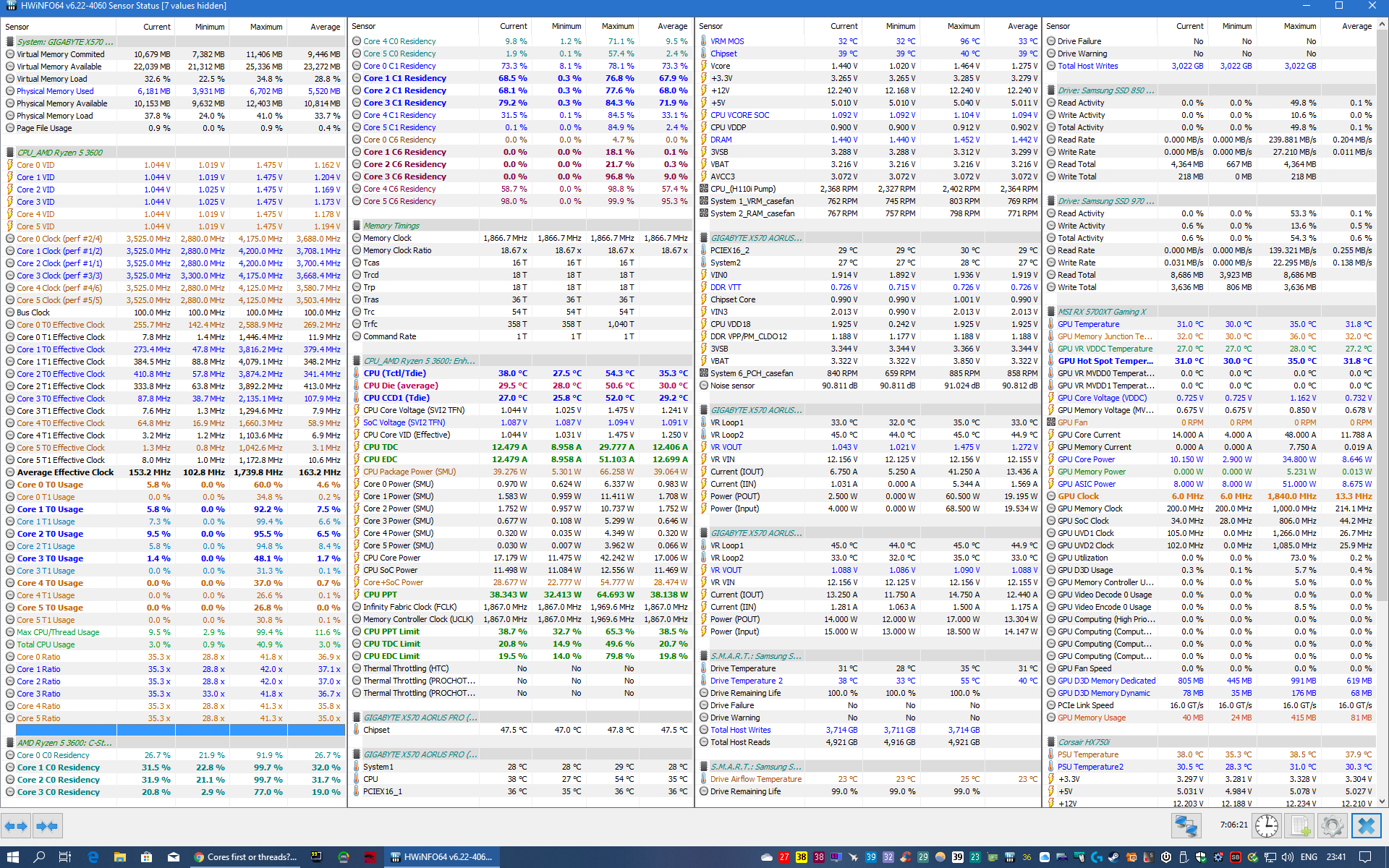This screenshot has width=1389, height=868.
Task: Collapse 'MSI RX 5700XT Gaming X' group
Action: point(1102,312)
